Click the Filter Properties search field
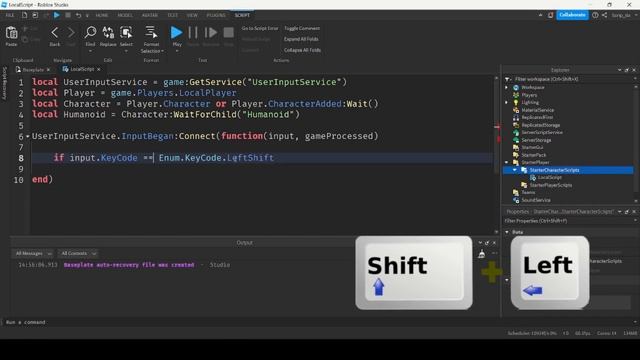 pos(569,221)
